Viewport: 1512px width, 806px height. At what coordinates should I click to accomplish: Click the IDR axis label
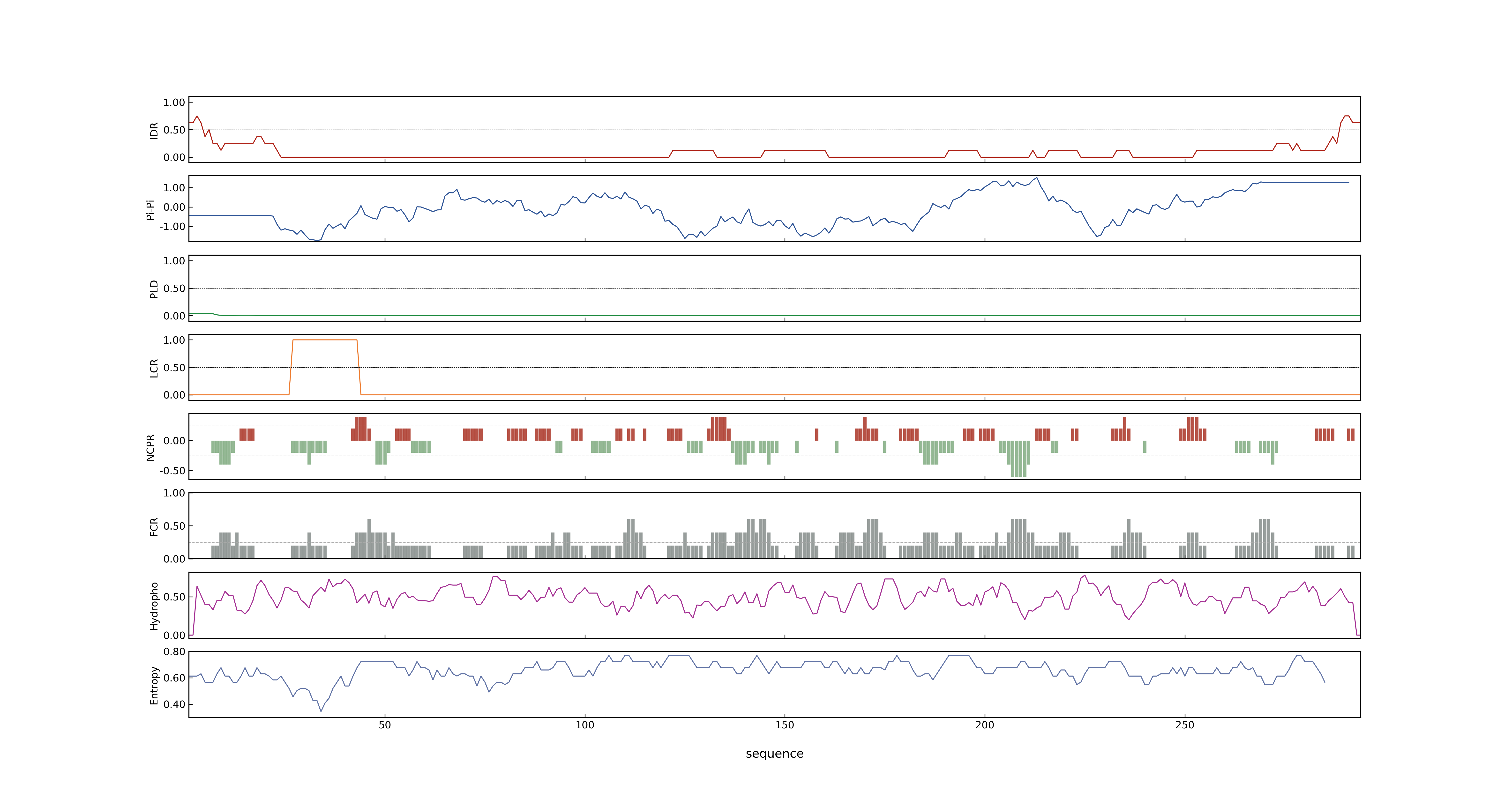coord(154,130)
